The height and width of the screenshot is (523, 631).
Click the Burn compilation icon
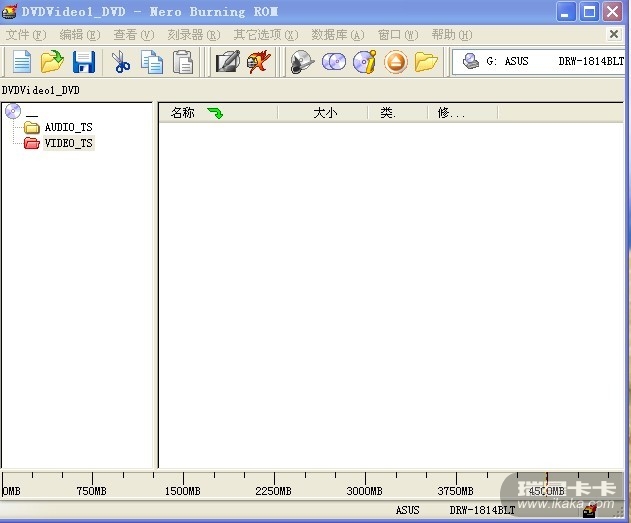click(x=259, y=62)
